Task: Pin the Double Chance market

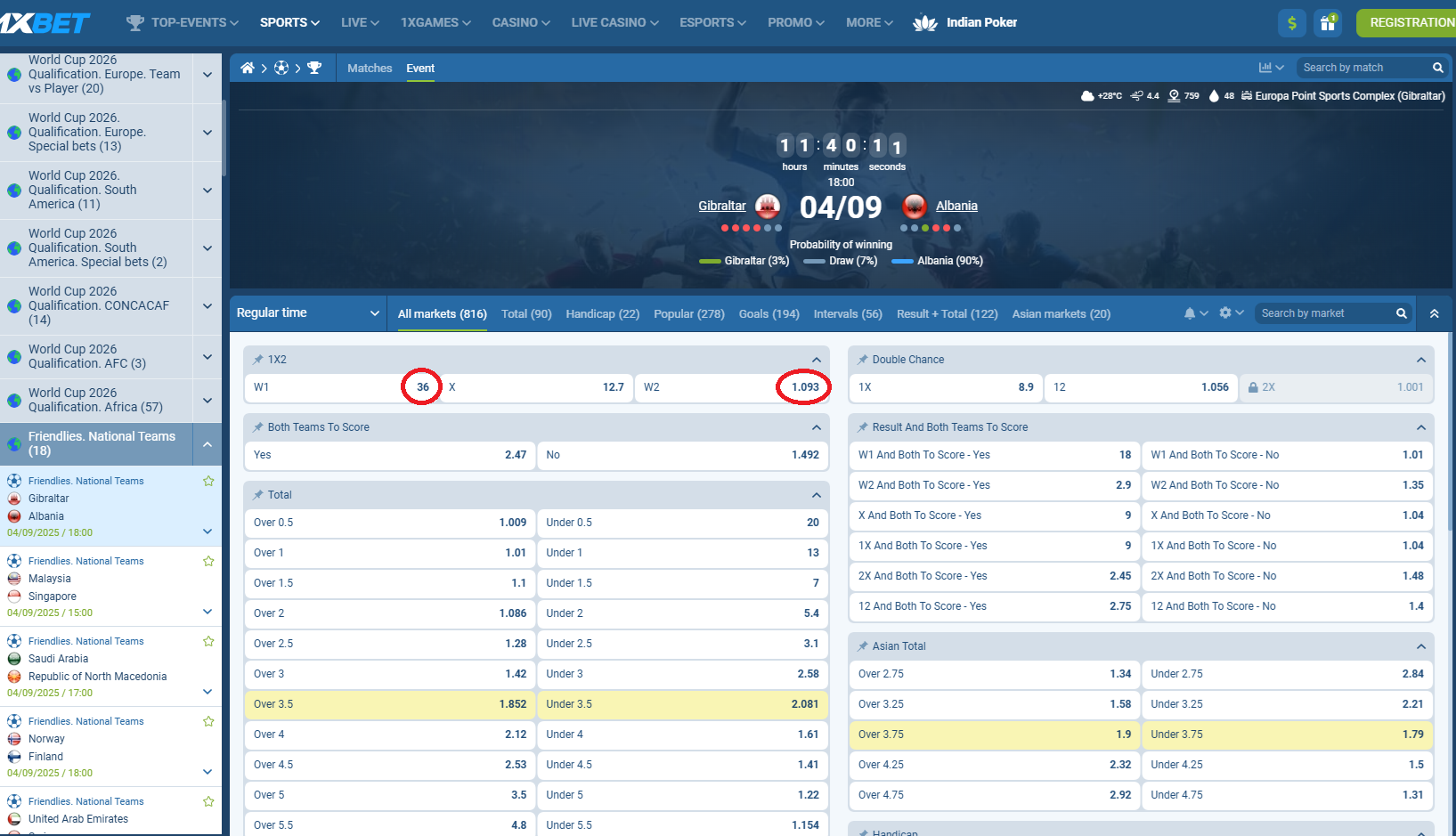Action: coord(863,360)
